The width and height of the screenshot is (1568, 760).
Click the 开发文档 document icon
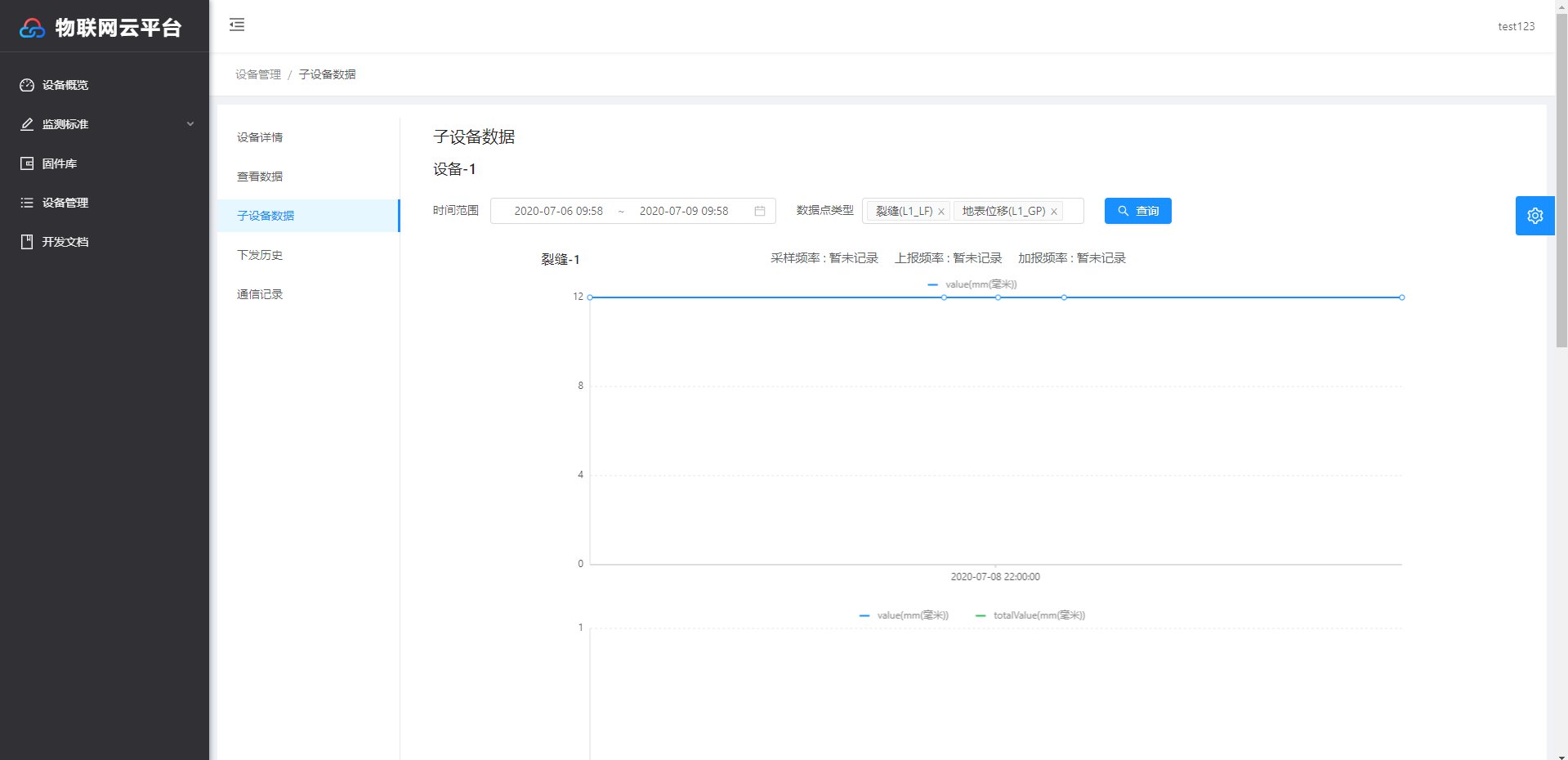coord(27,242)
